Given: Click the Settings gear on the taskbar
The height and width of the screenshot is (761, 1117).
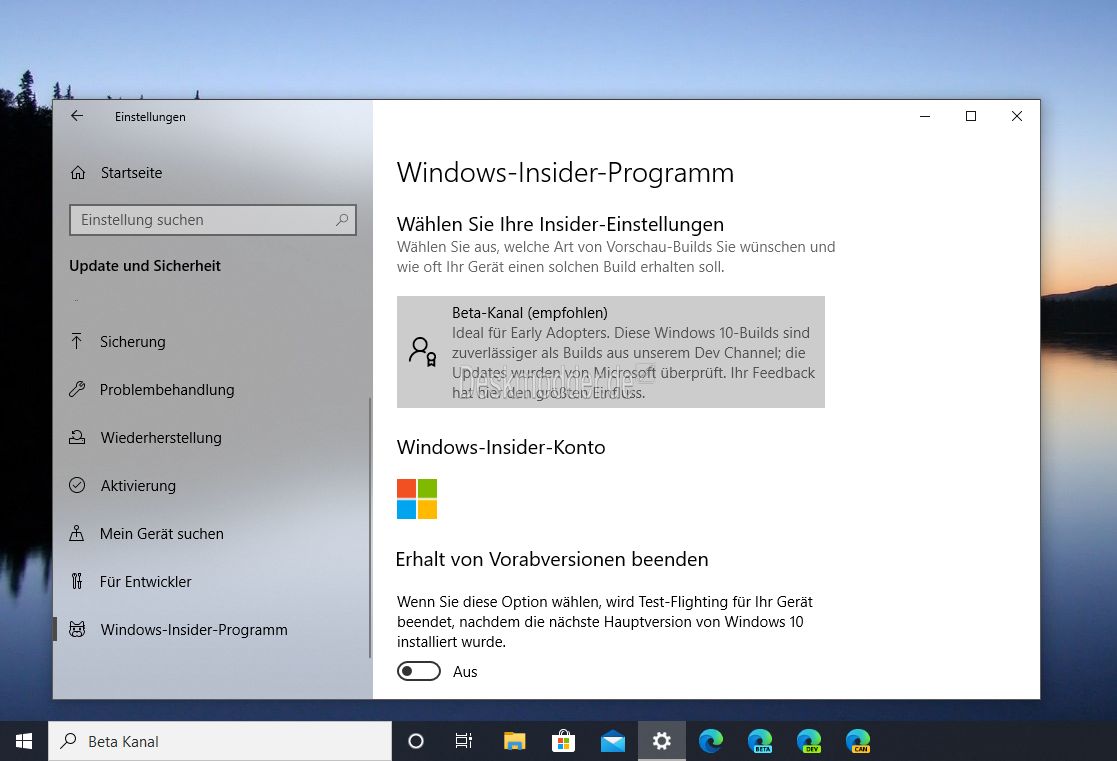Looking at the screenshot, I should (x=662, y=741).
